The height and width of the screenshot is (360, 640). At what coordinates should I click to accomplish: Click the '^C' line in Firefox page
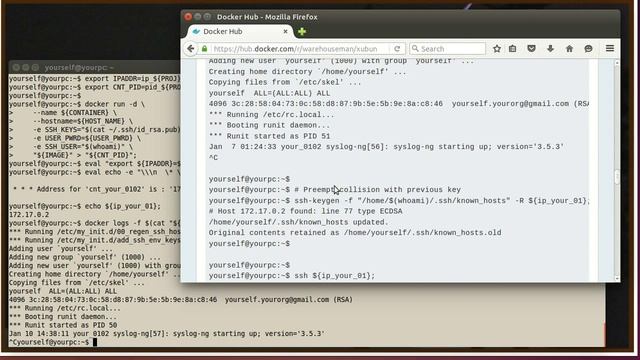(213, 158)
